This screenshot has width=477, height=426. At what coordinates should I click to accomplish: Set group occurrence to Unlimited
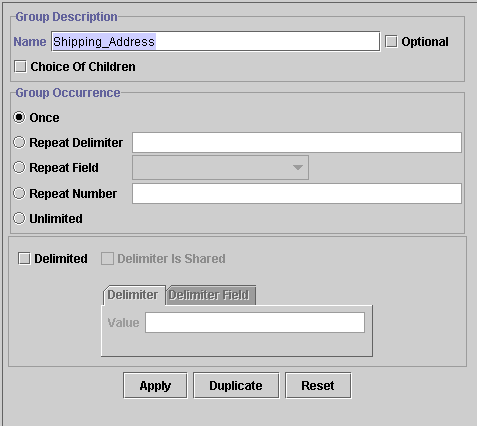19,218
